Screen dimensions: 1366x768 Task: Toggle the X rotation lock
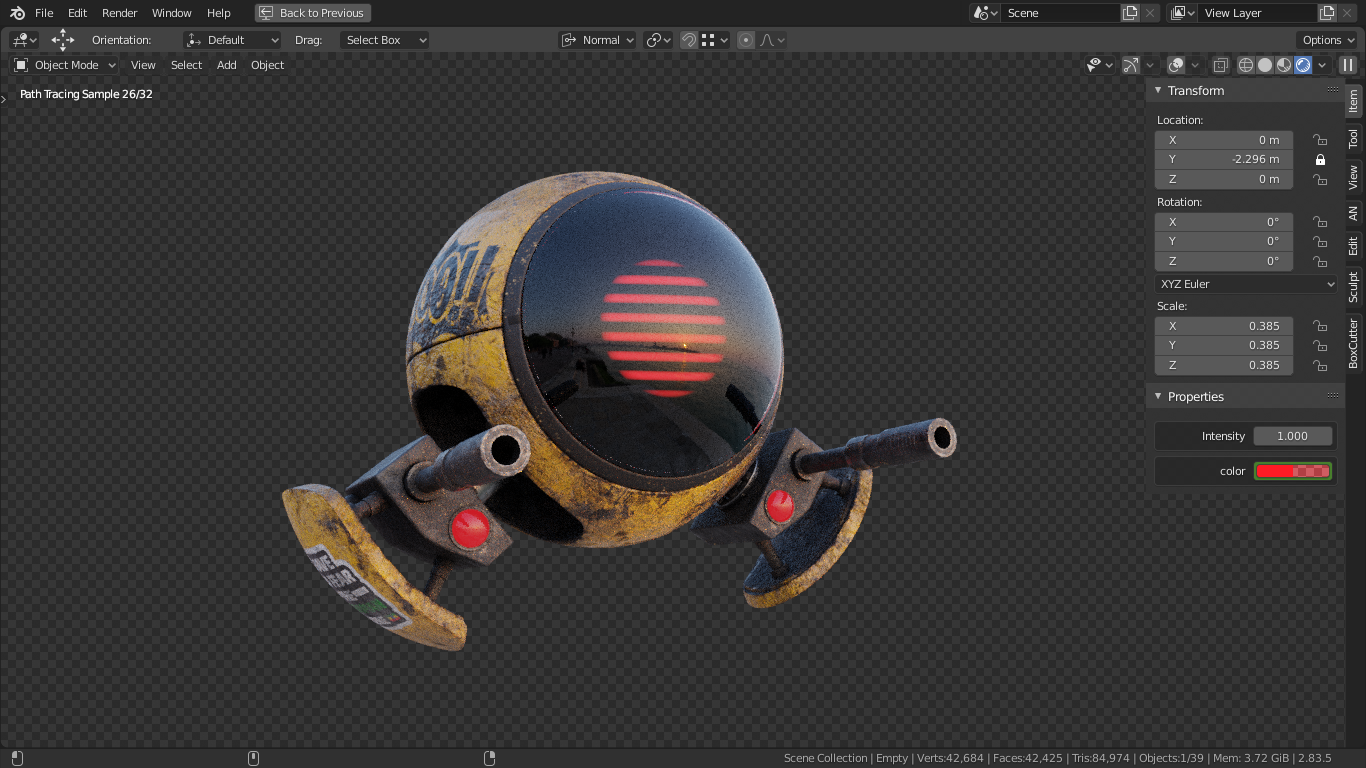(x=1320, y=221)
